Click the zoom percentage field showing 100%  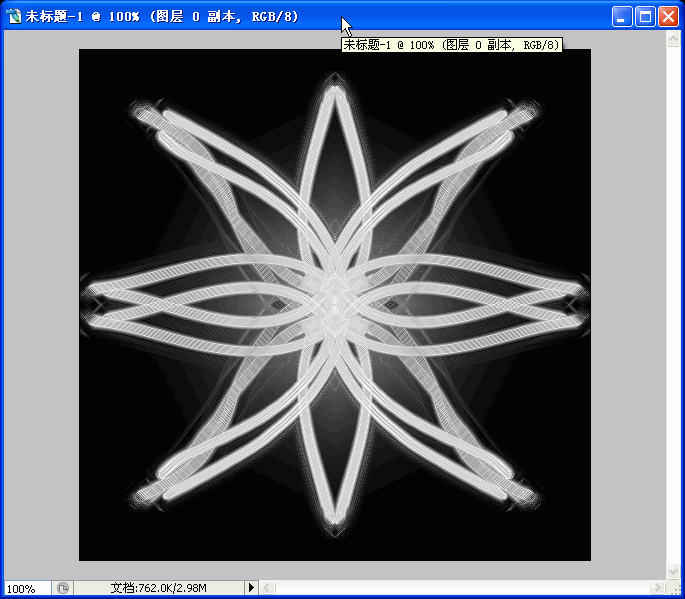point(27,588)
